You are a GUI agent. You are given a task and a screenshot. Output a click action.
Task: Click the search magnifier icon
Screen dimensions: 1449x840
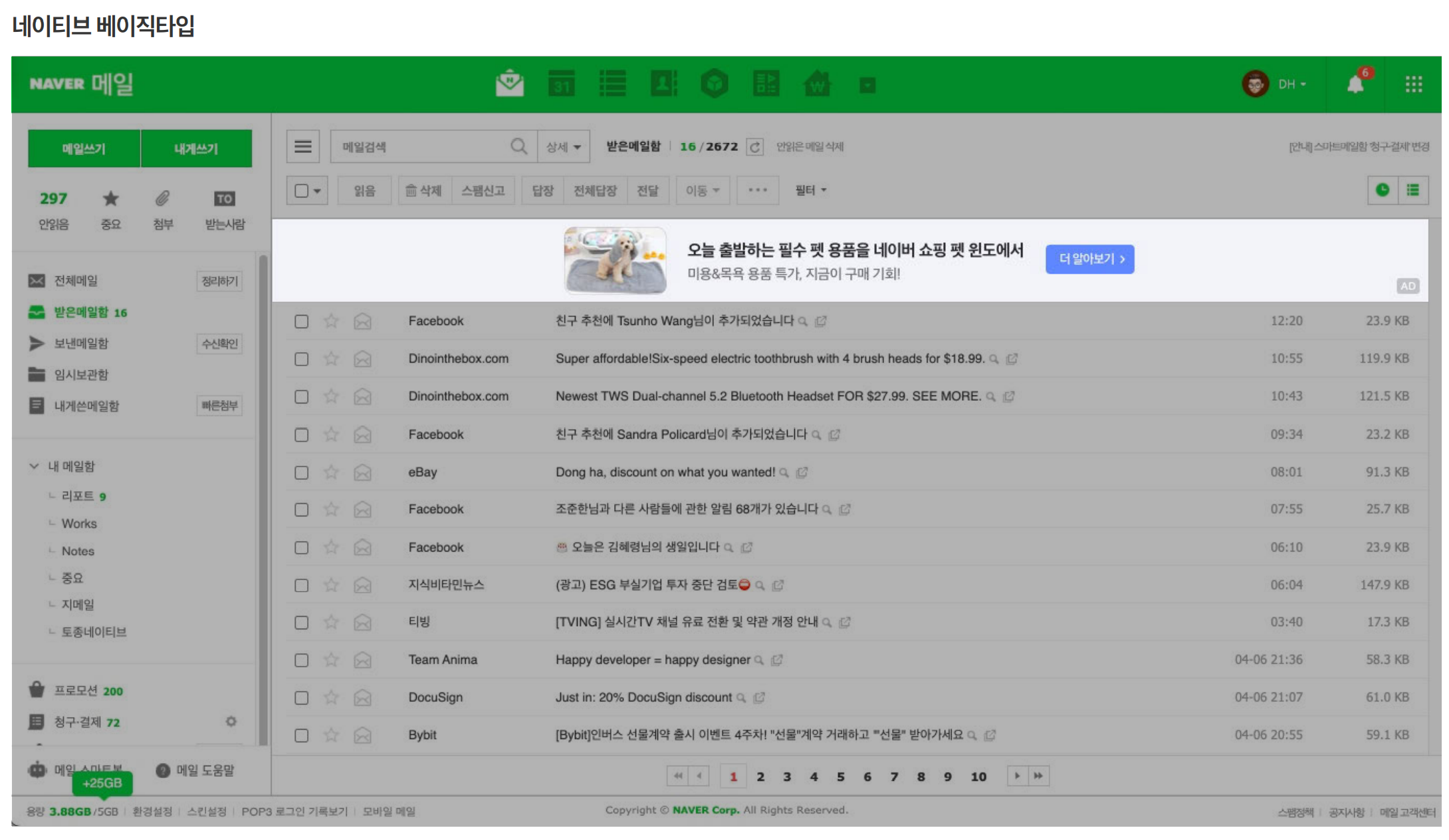click(x=519, y=146)
